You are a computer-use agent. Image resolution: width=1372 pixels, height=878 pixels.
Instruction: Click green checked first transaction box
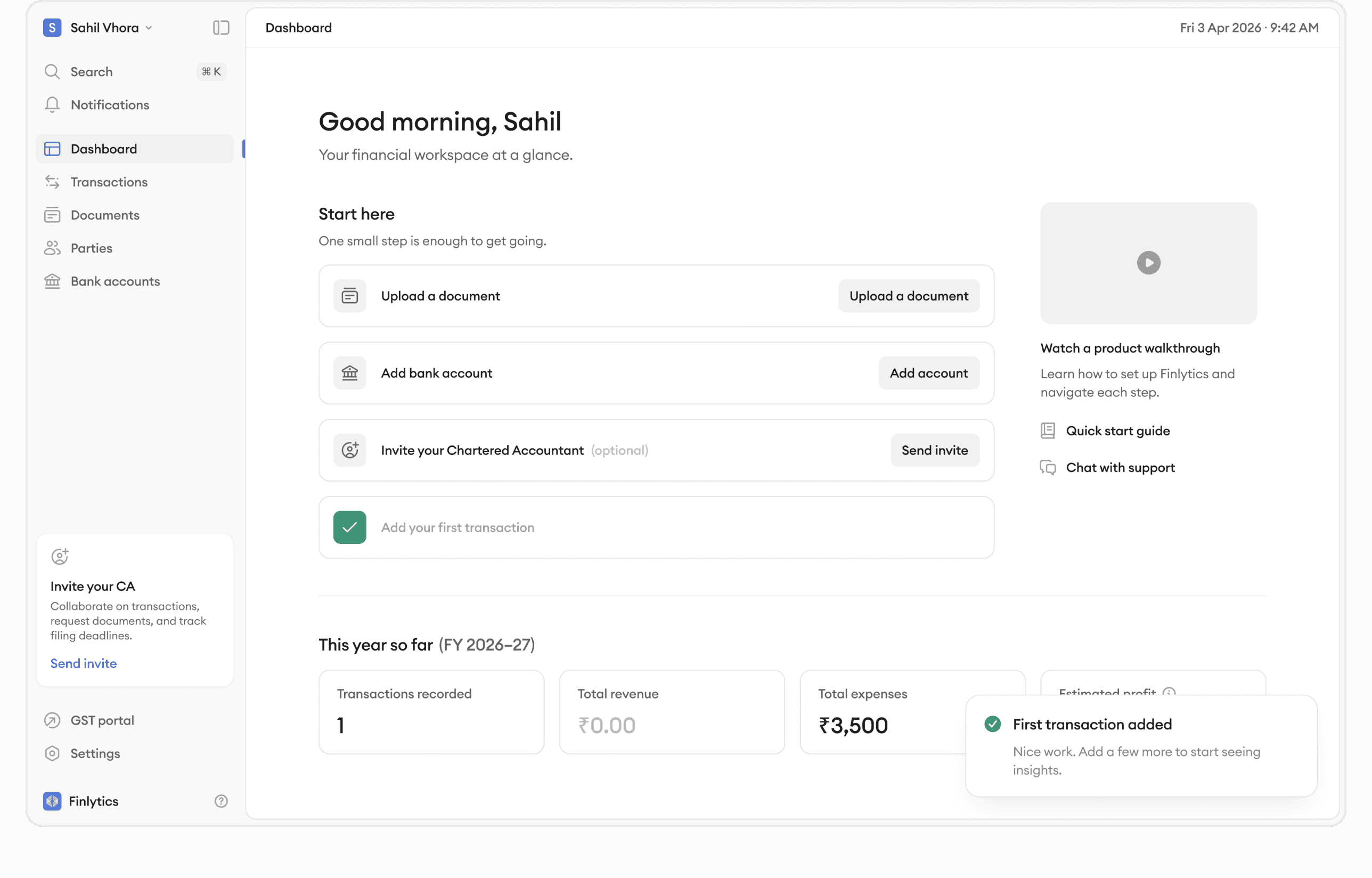click(349, 527)
